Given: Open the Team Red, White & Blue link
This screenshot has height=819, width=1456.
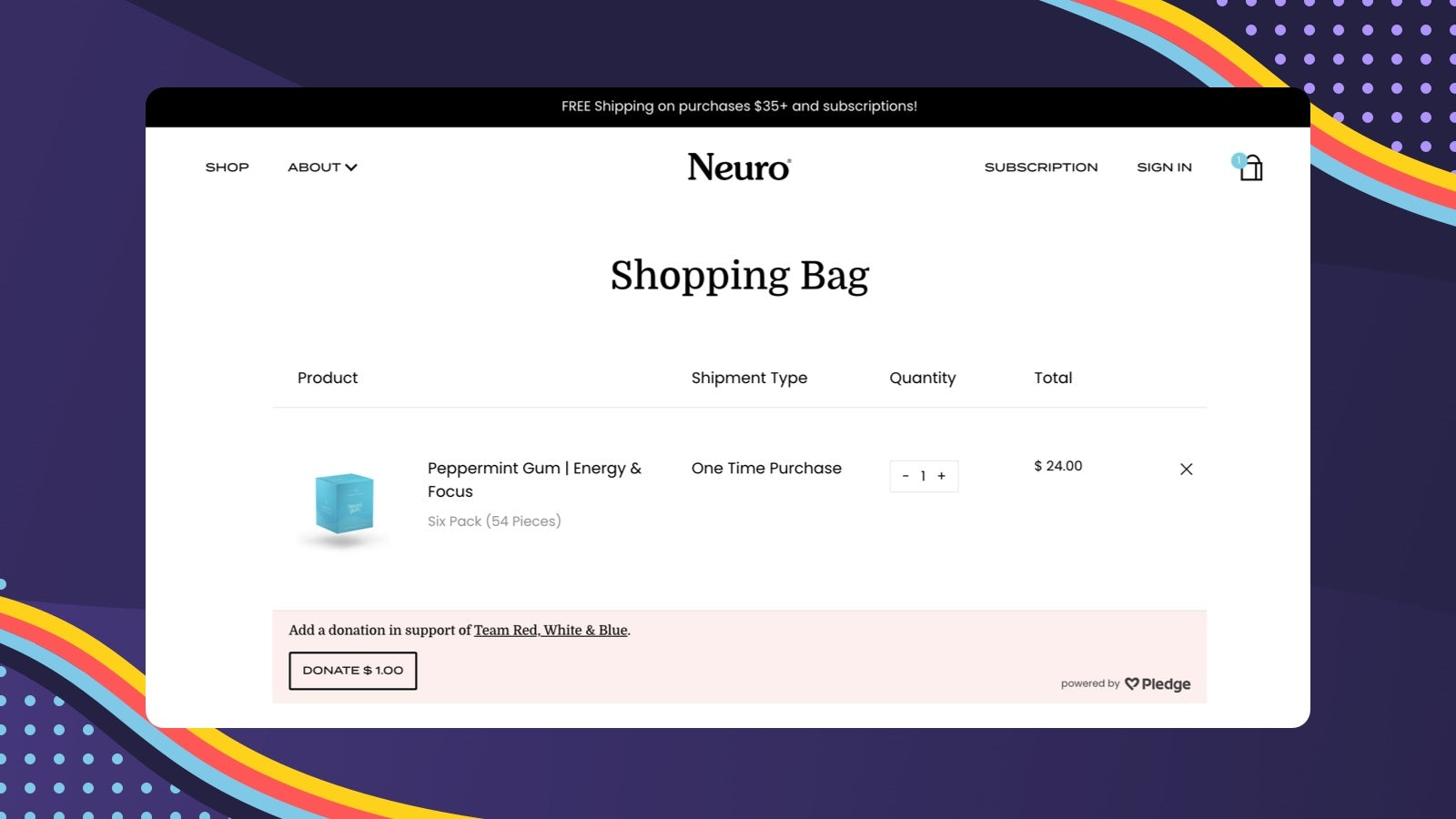Looking at the screenshot, I should tap(551, 630).
